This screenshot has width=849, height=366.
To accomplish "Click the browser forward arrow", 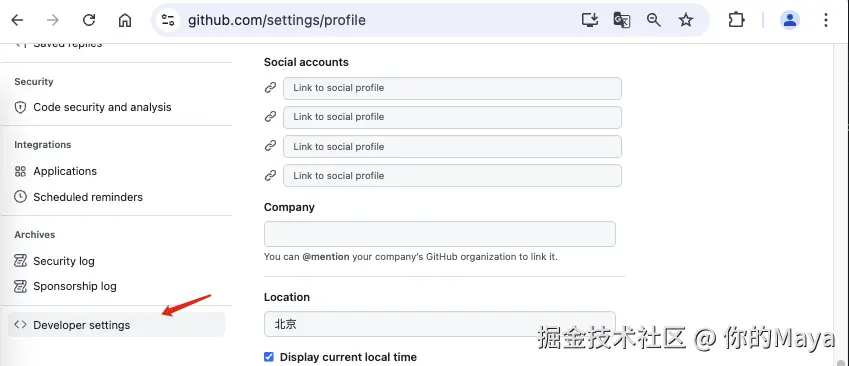I will click(53, 21).
